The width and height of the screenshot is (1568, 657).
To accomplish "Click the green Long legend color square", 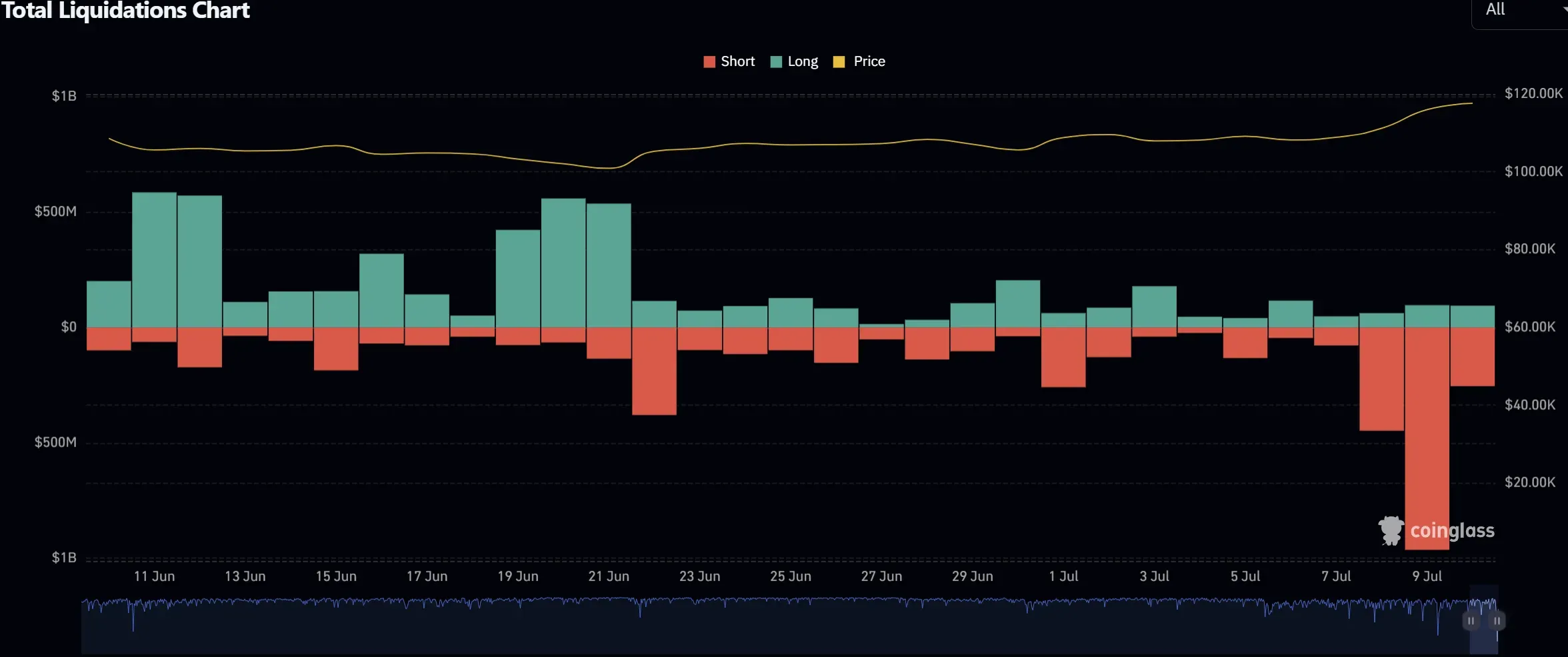I will click(776, 62).
